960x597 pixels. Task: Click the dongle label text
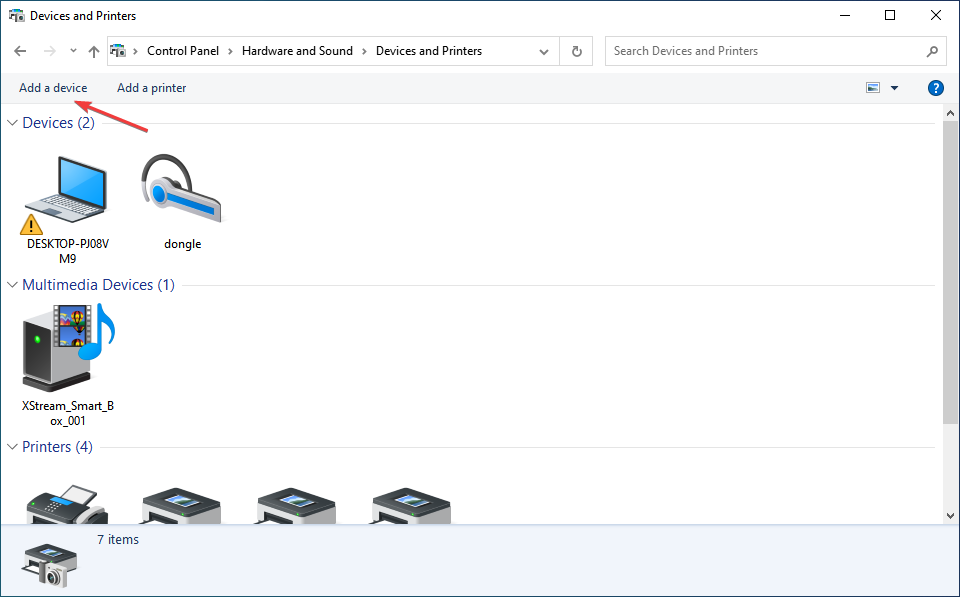[x=182, y=244]
